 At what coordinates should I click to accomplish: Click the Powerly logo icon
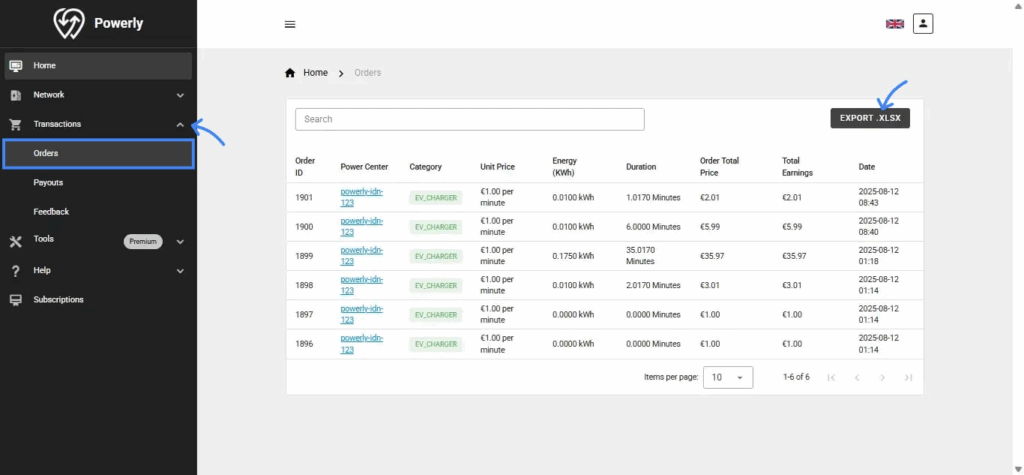coord(67,24)
